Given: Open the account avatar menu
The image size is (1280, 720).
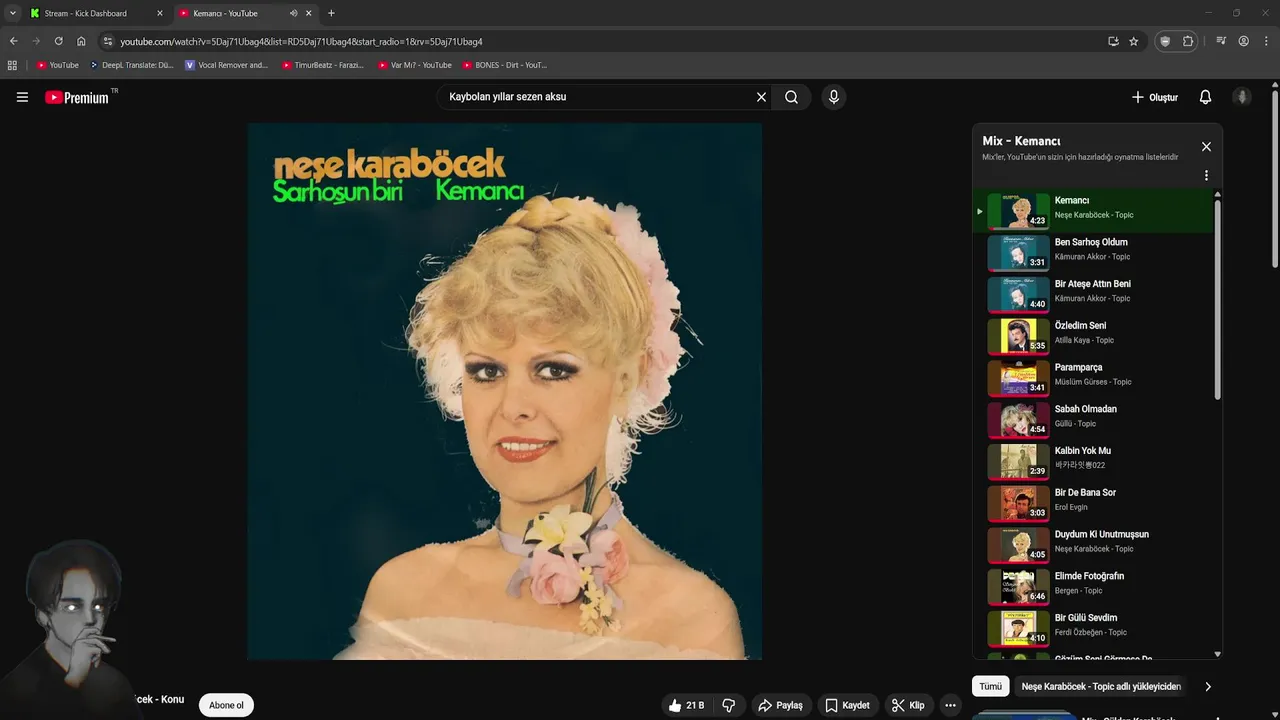Looking at the screenshot, I should click(x=1242, y=97).
